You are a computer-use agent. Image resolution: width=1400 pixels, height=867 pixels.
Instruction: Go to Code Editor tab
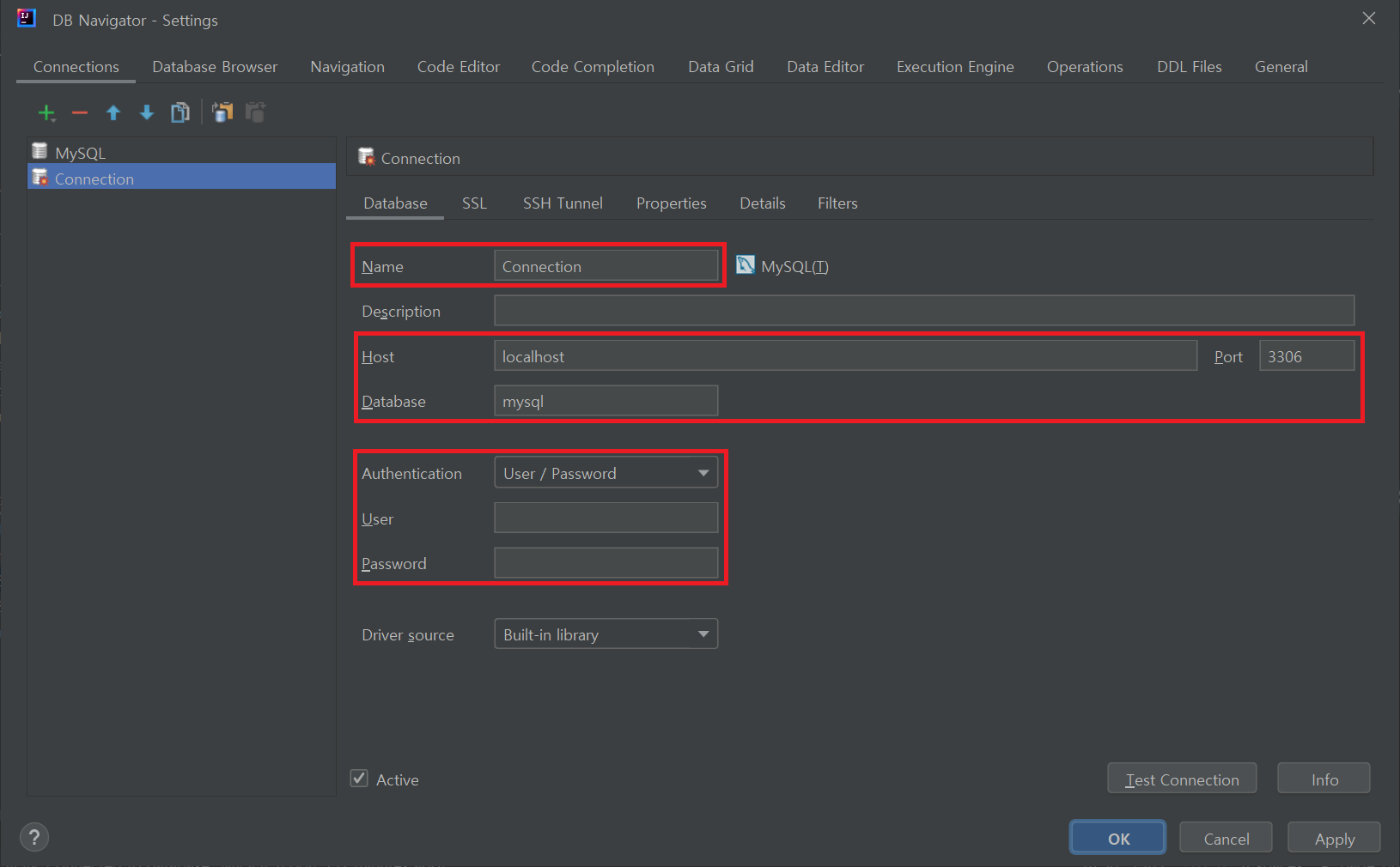tap(459, 67)
